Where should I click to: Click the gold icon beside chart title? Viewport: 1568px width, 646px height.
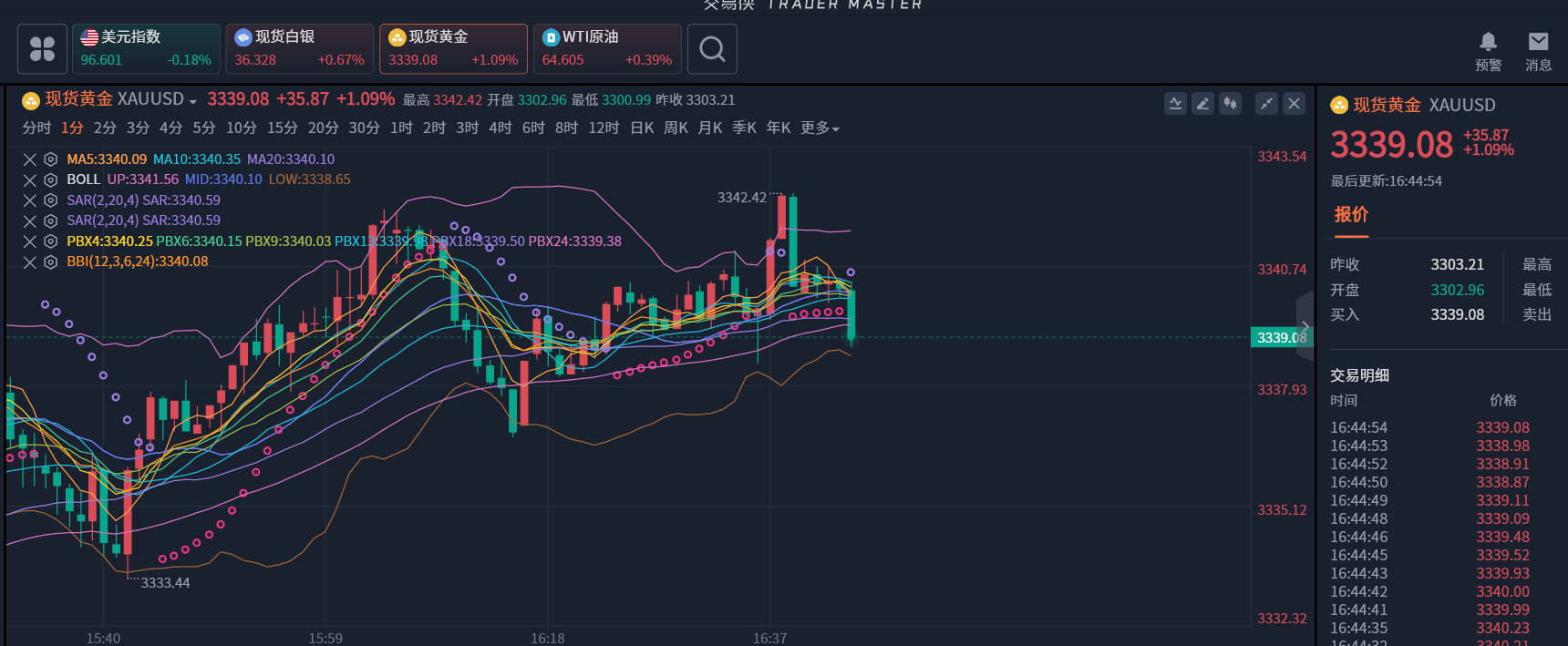pyautogui.click(x=30, y=100)
